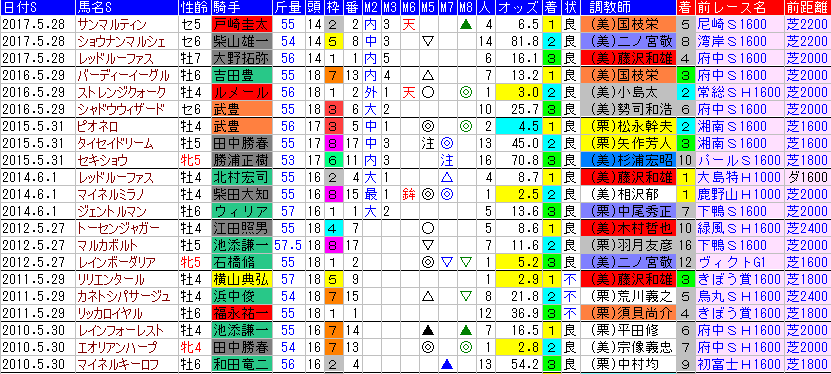Open horse トーセンジャガー
831x374 pixels.
click(118, 228)
